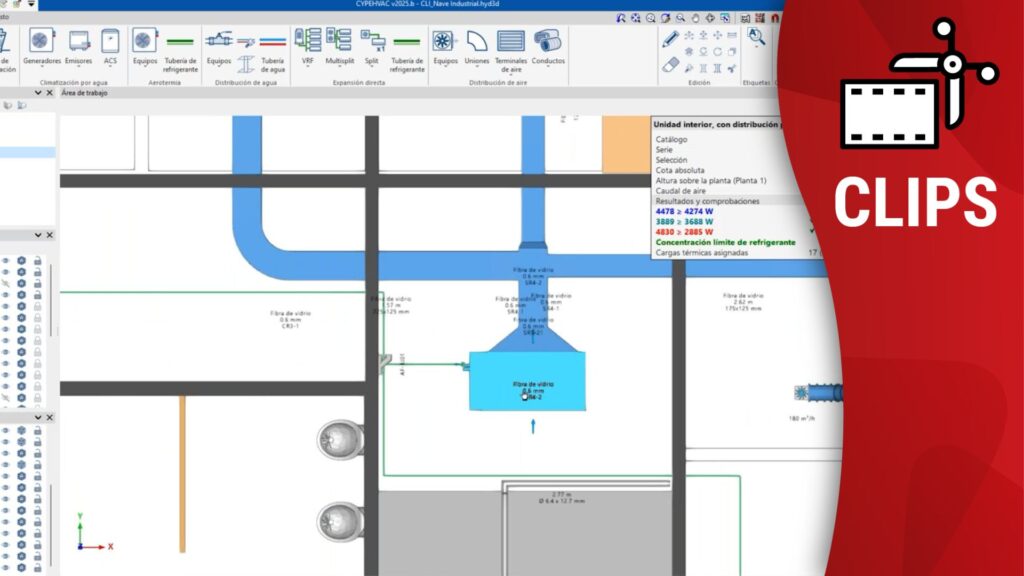The width and height of the screenshot is (1024, 576).
Task: Open the Generadores tool
Action: pos(41,42)
